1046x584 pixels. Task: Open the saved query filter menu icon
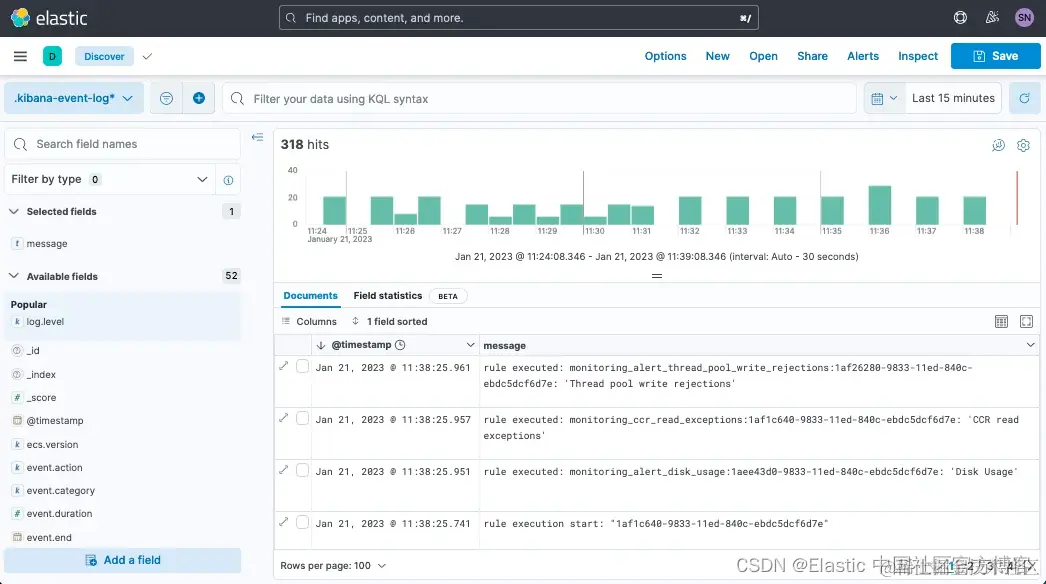166,99
